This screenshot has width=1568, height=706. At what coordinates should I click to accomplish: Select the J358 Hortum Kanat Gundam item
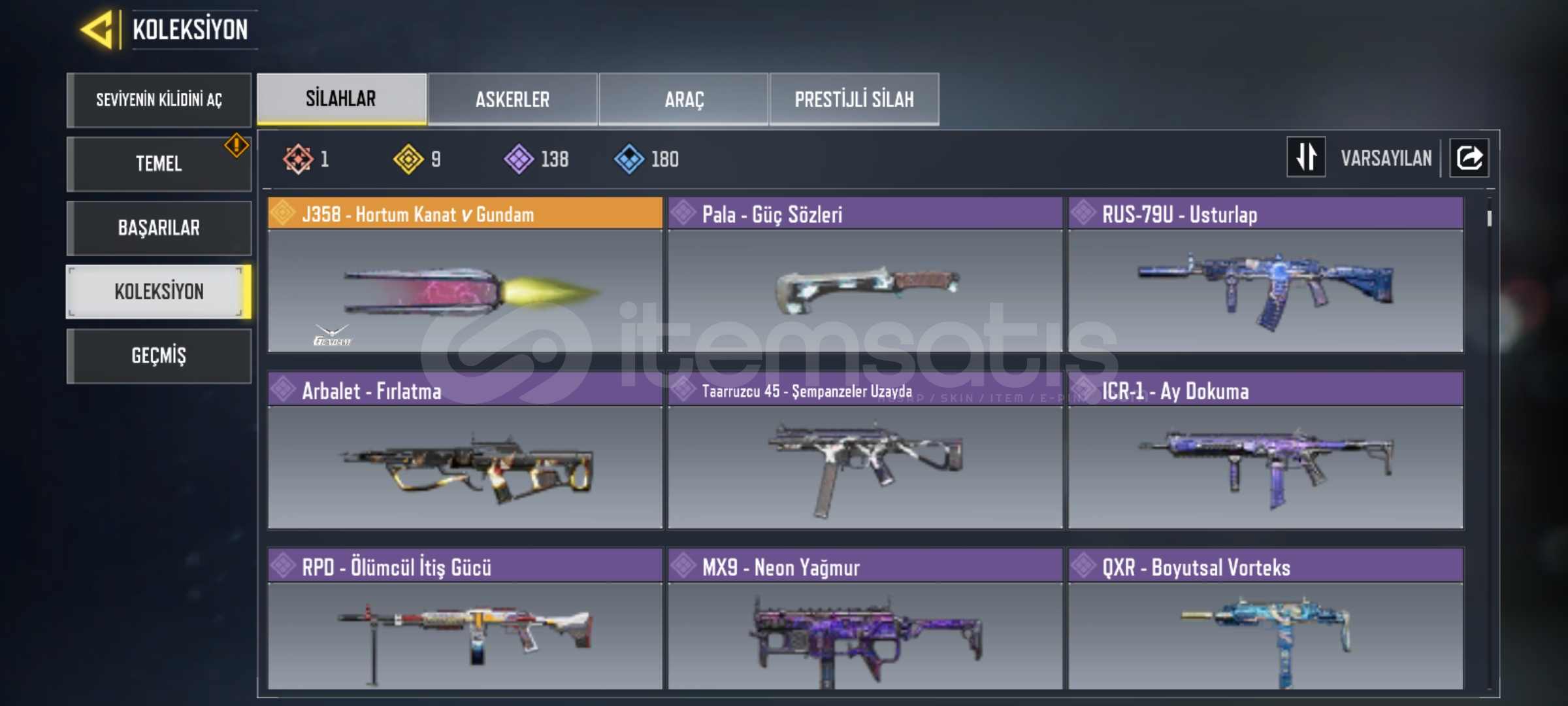465,275
